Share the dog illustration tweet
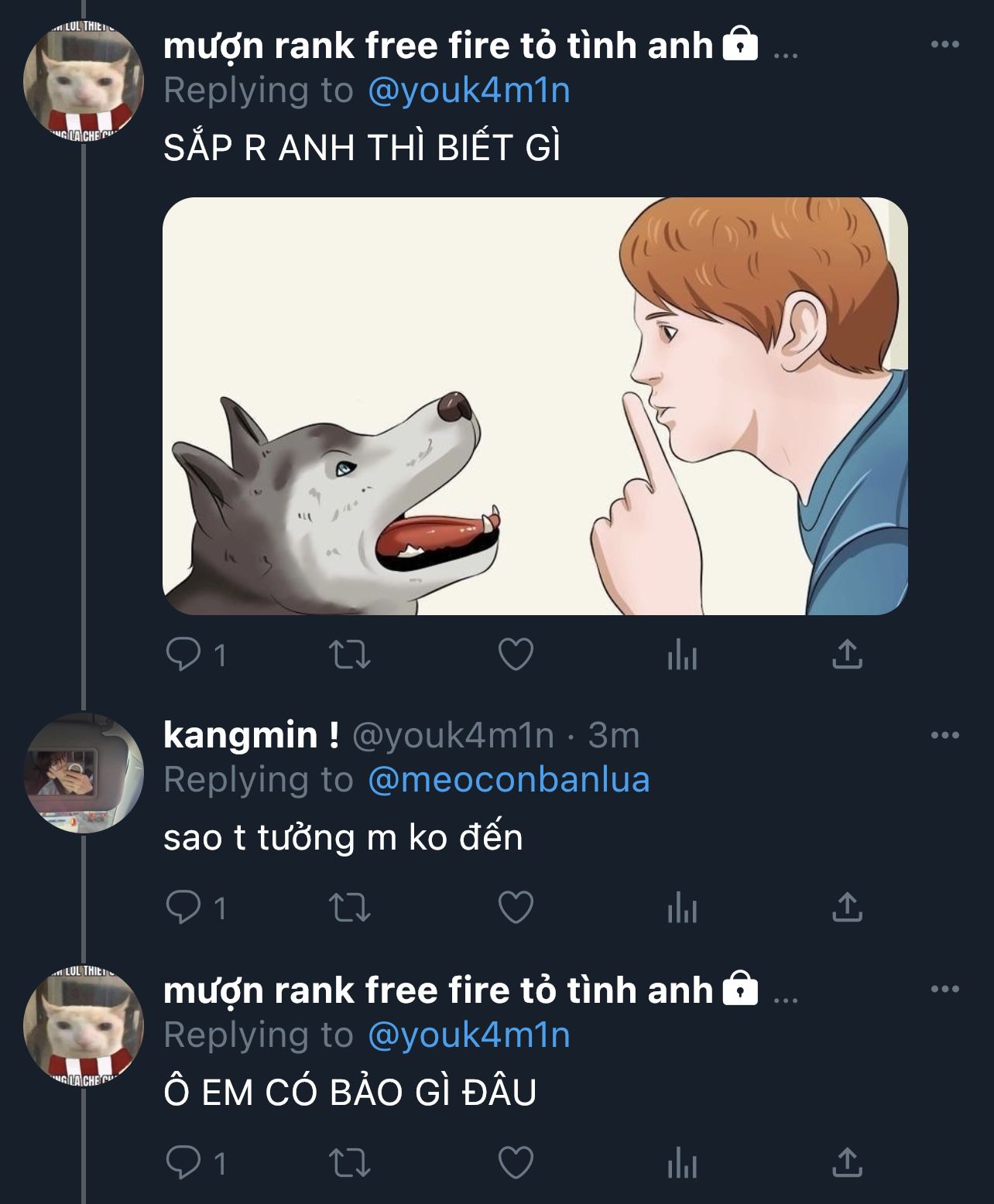The height and width of the screenshot is (1204, 994). click(847, 655)
